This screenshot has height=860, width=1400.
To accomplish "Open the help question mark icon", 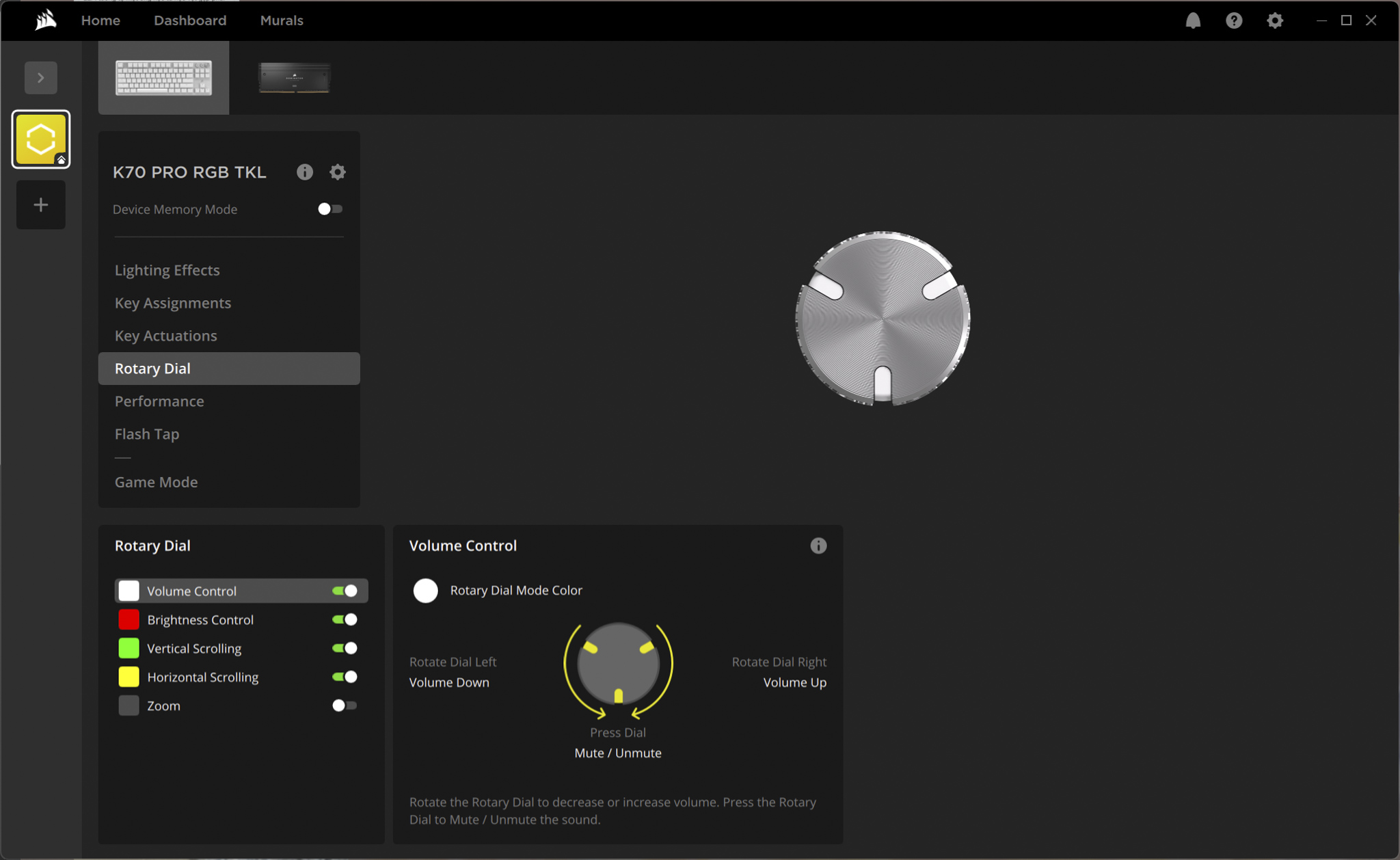I will pos(1233,21).
